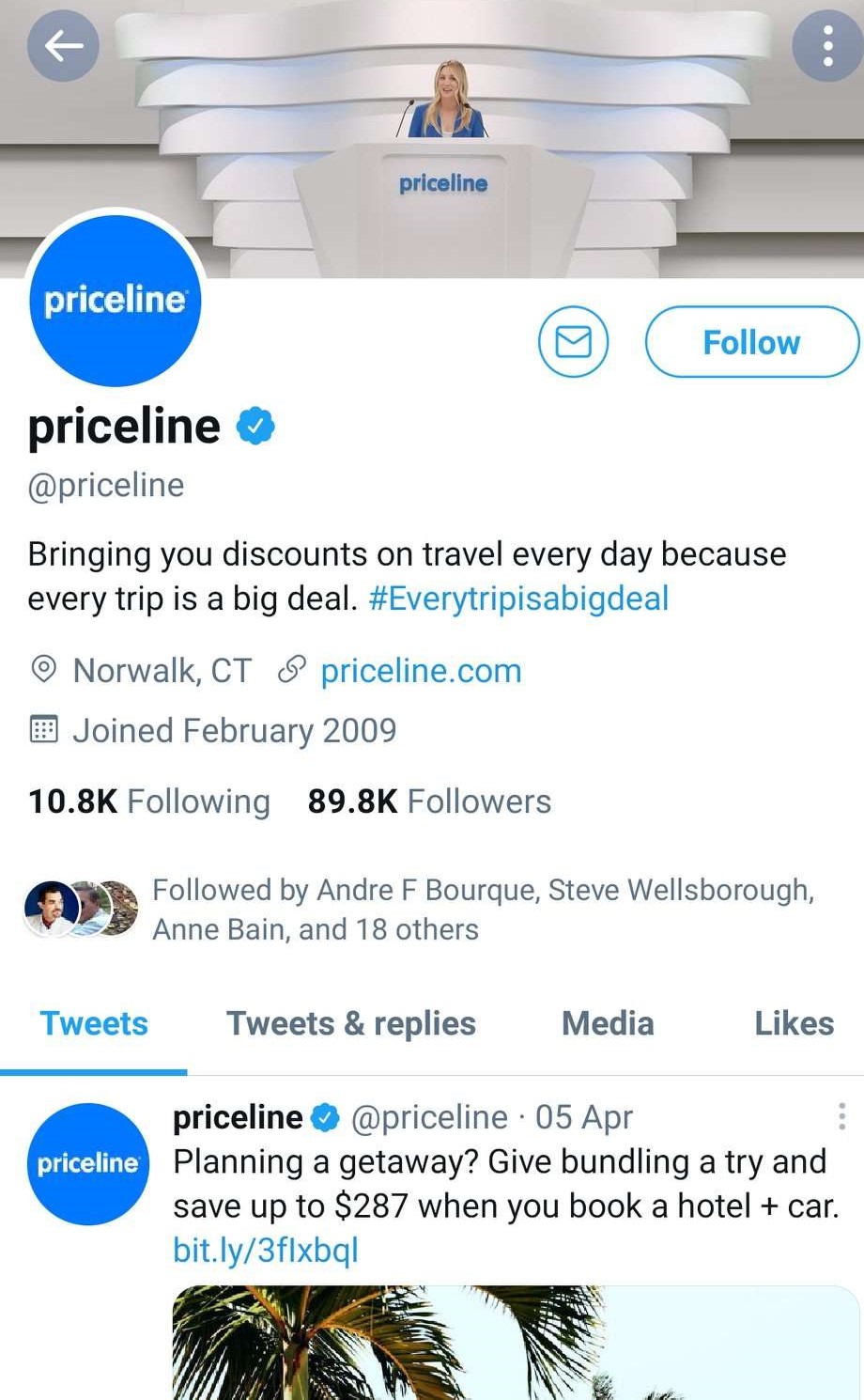Image resolution: width=864 pixels, height=1400 pixels.
Task: Open the large priceline profile picture
Action: click(115, 301)
